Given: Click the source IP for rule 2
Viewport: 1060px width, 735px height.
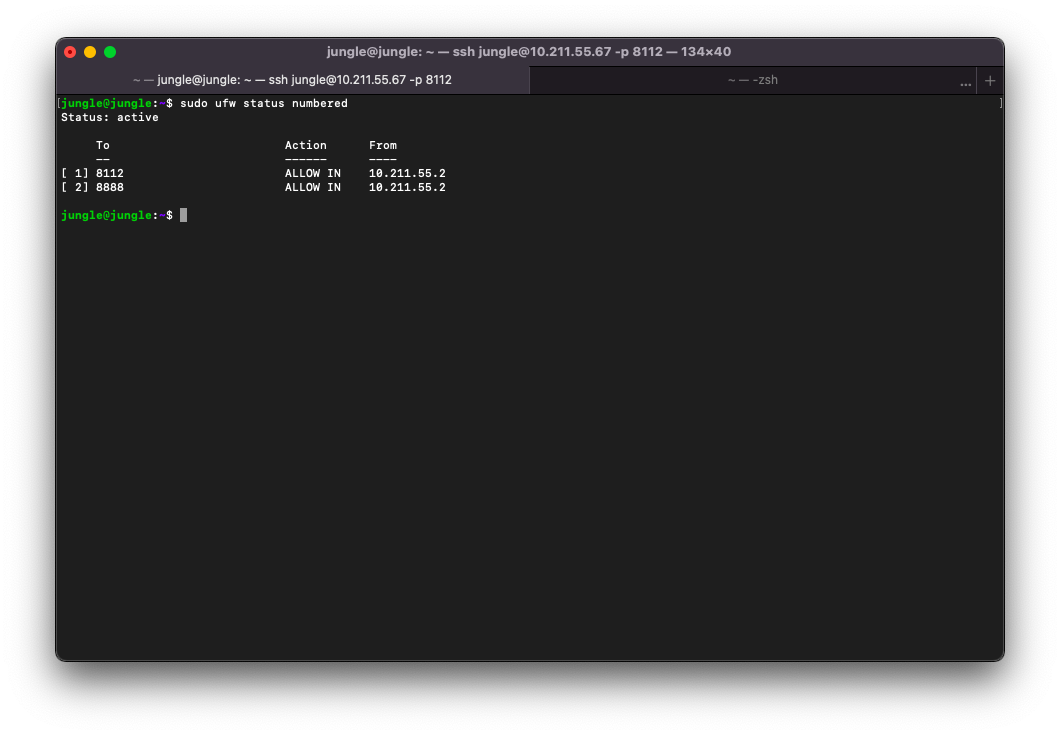Looking at the screenshot, I should coord(407,188).
